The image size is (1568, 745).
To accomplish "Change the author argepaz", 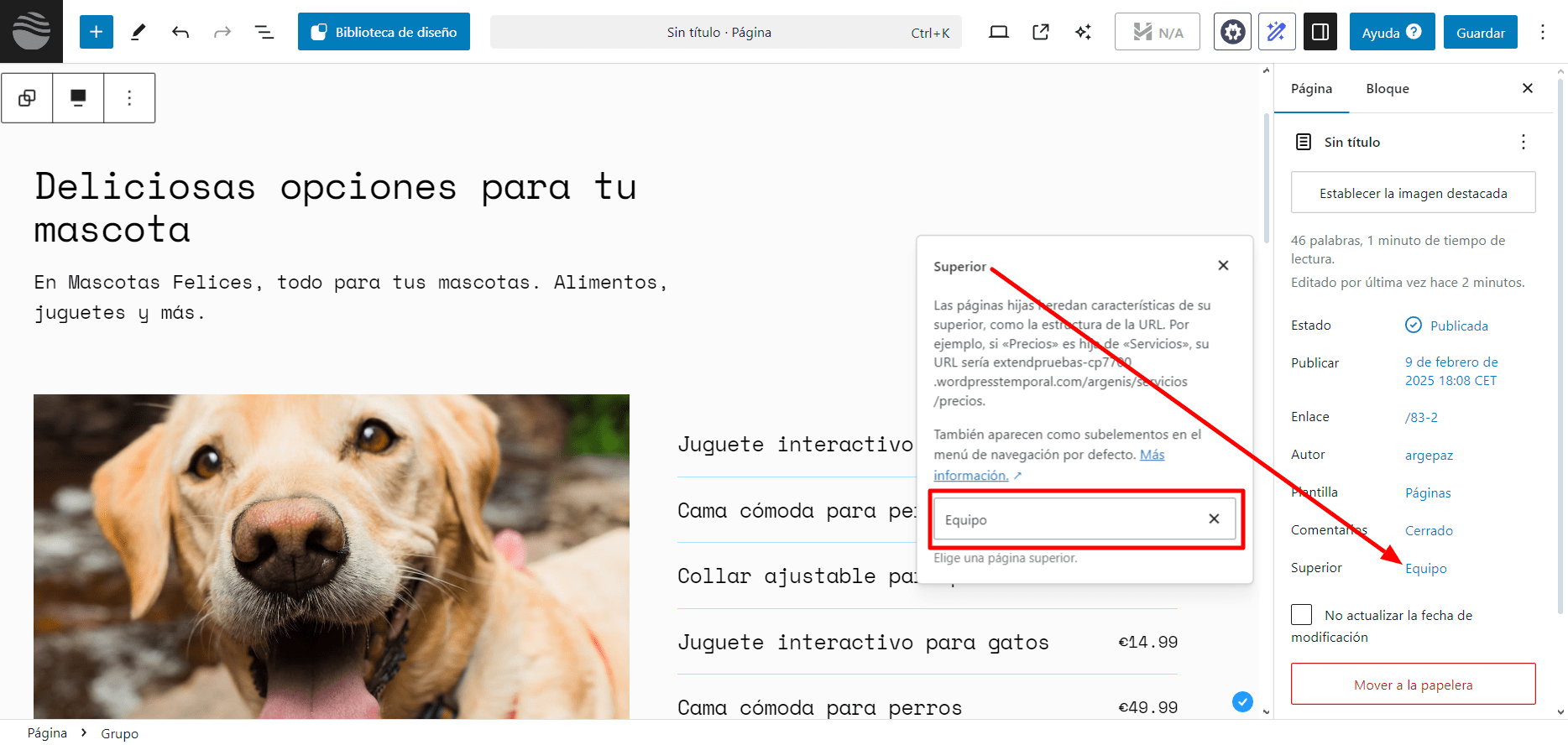I will [x=1429, y=455].
